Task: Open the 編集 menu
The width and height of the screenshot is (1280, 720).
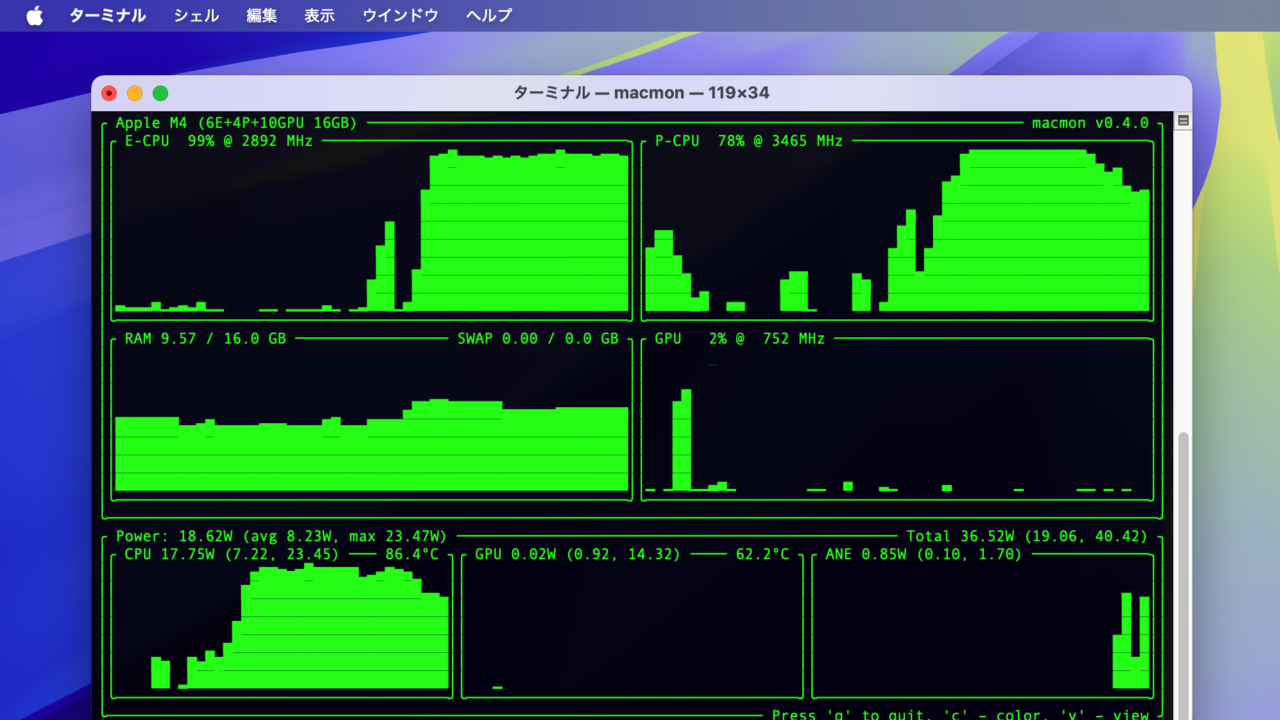Action: [x=262, y=15]
